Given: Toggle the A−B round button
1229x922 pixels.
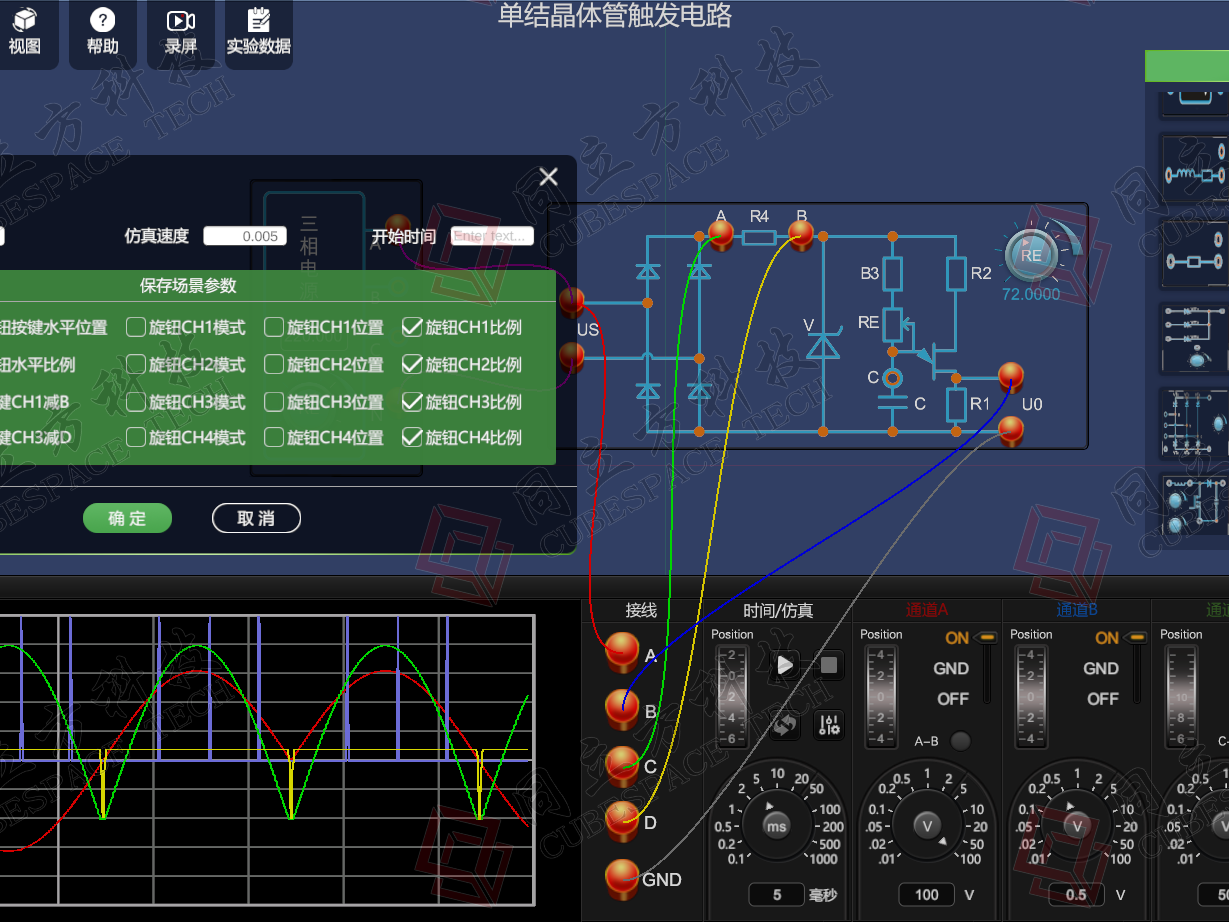Looking at the screenshot, I should [961, 741].
